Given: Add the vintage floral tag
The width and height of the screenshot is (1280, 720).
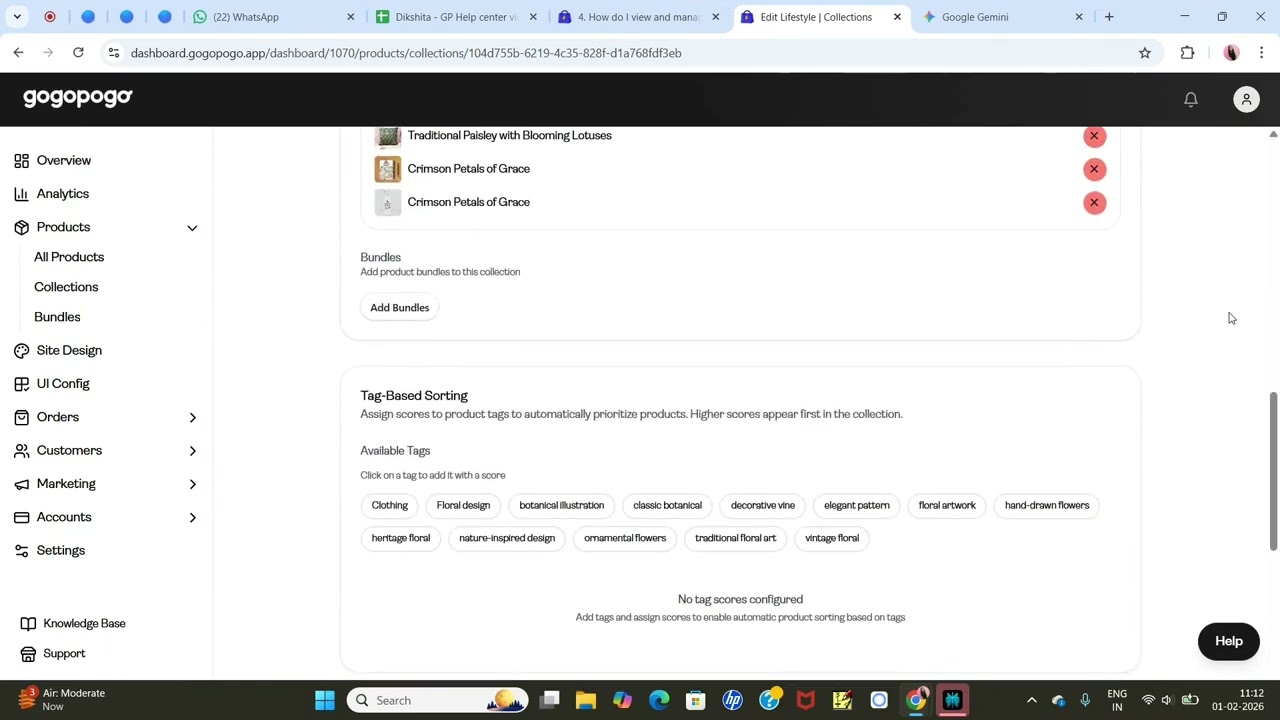Looking at the screenshot, I should click(832, 538).
